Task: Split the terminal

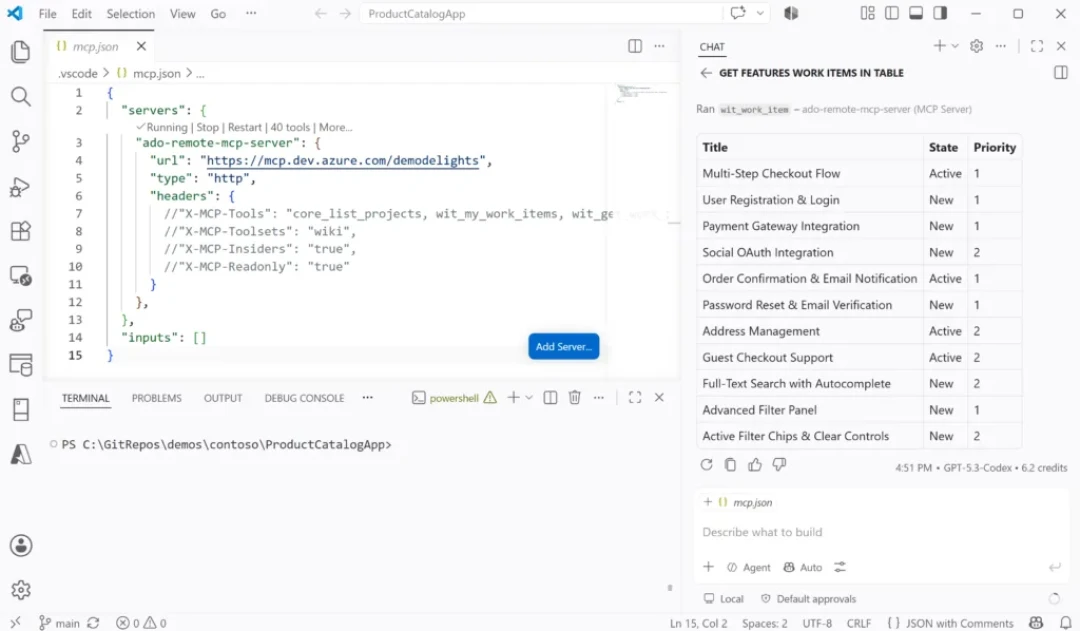Action: pyautogui.click(x=550, y=397)
